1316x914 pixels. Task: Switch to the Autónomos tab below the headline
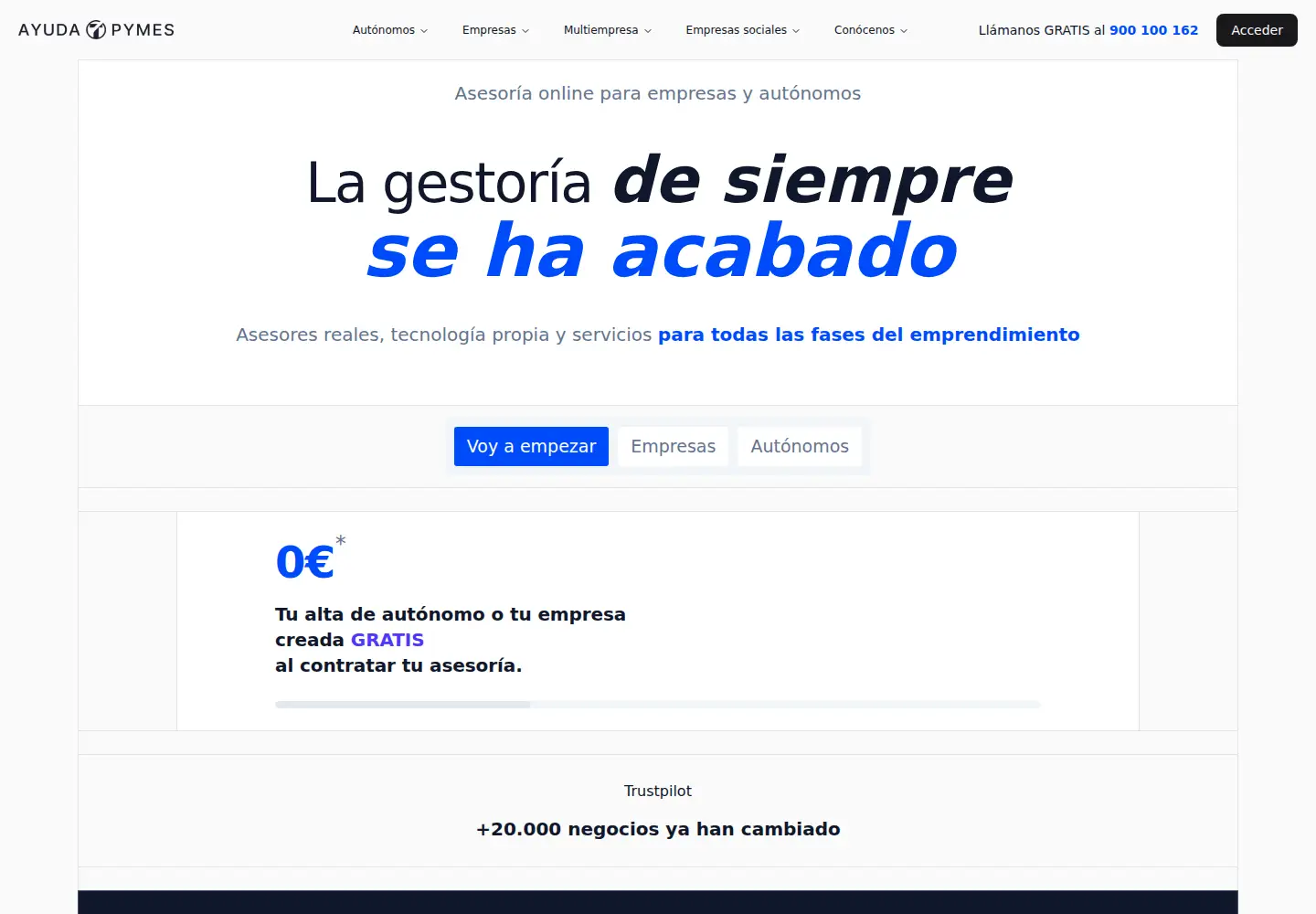point(800,446)
